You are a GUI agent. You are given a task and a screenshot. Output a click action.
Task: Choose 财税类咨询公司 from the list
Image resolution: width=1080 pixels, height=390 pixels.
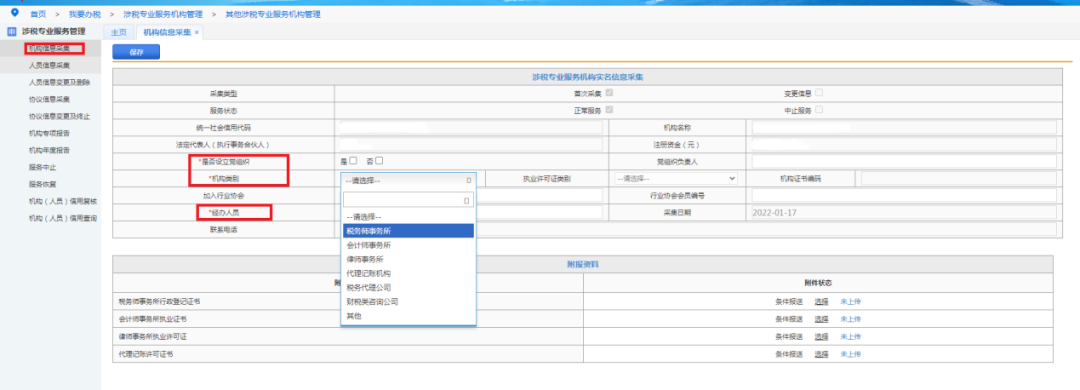point(408,302)
